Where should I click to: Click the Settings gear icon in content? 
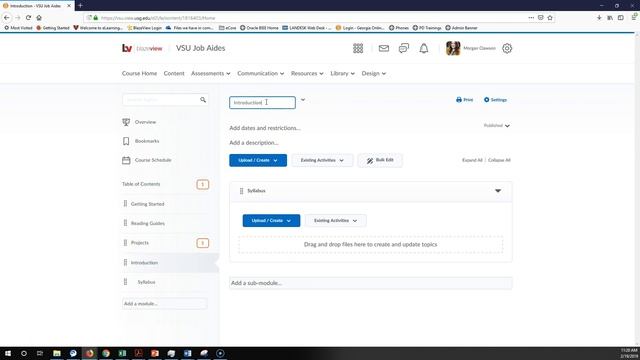click(x=487, y=100)
